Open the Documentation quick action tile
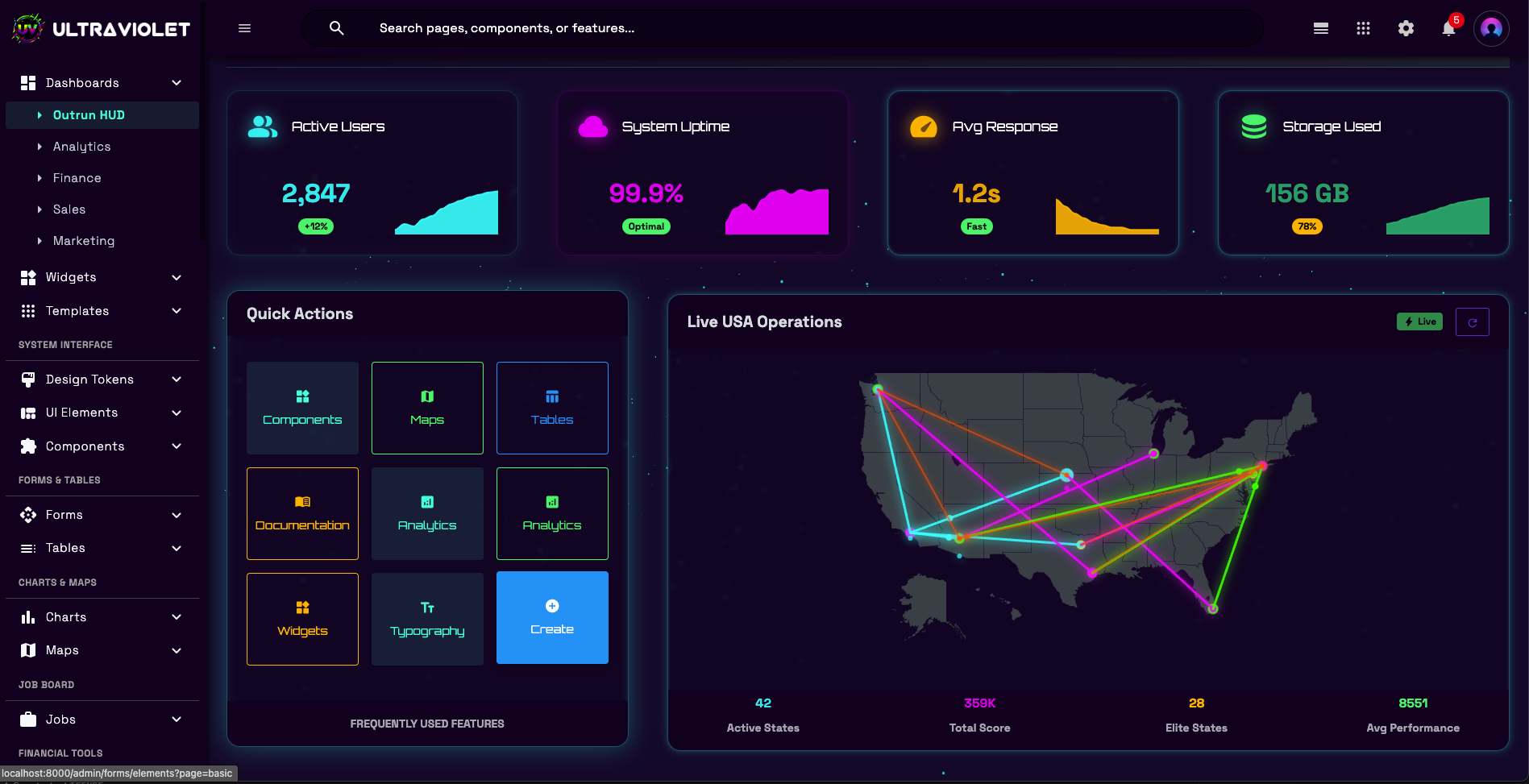 coord(302,513)
